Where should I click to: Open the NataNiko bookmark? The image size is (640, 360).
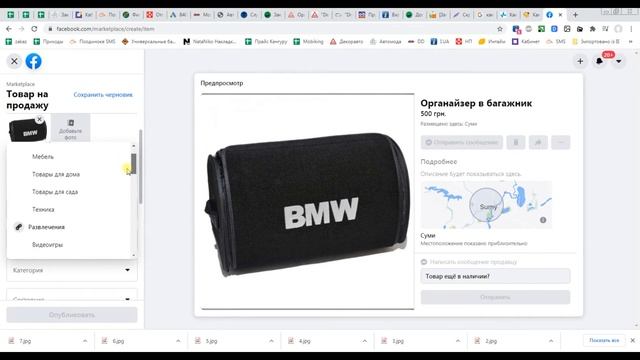click(210, 42)
